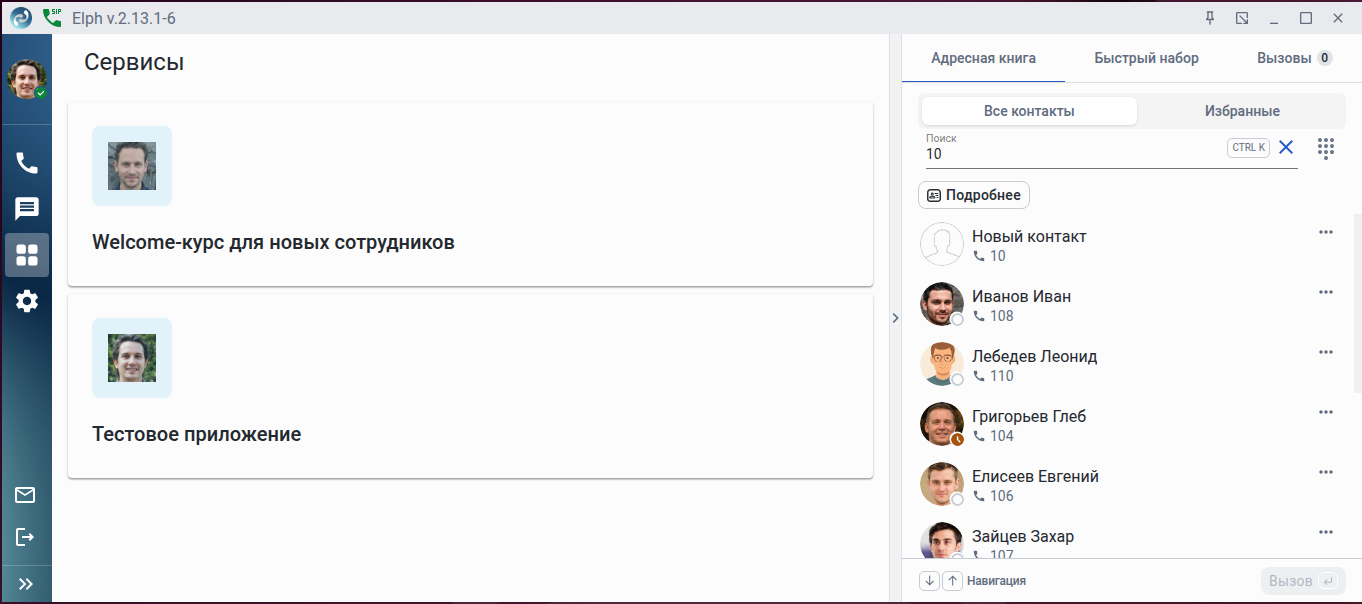Pin the window with the pin icon

(x=1210, y=18)
